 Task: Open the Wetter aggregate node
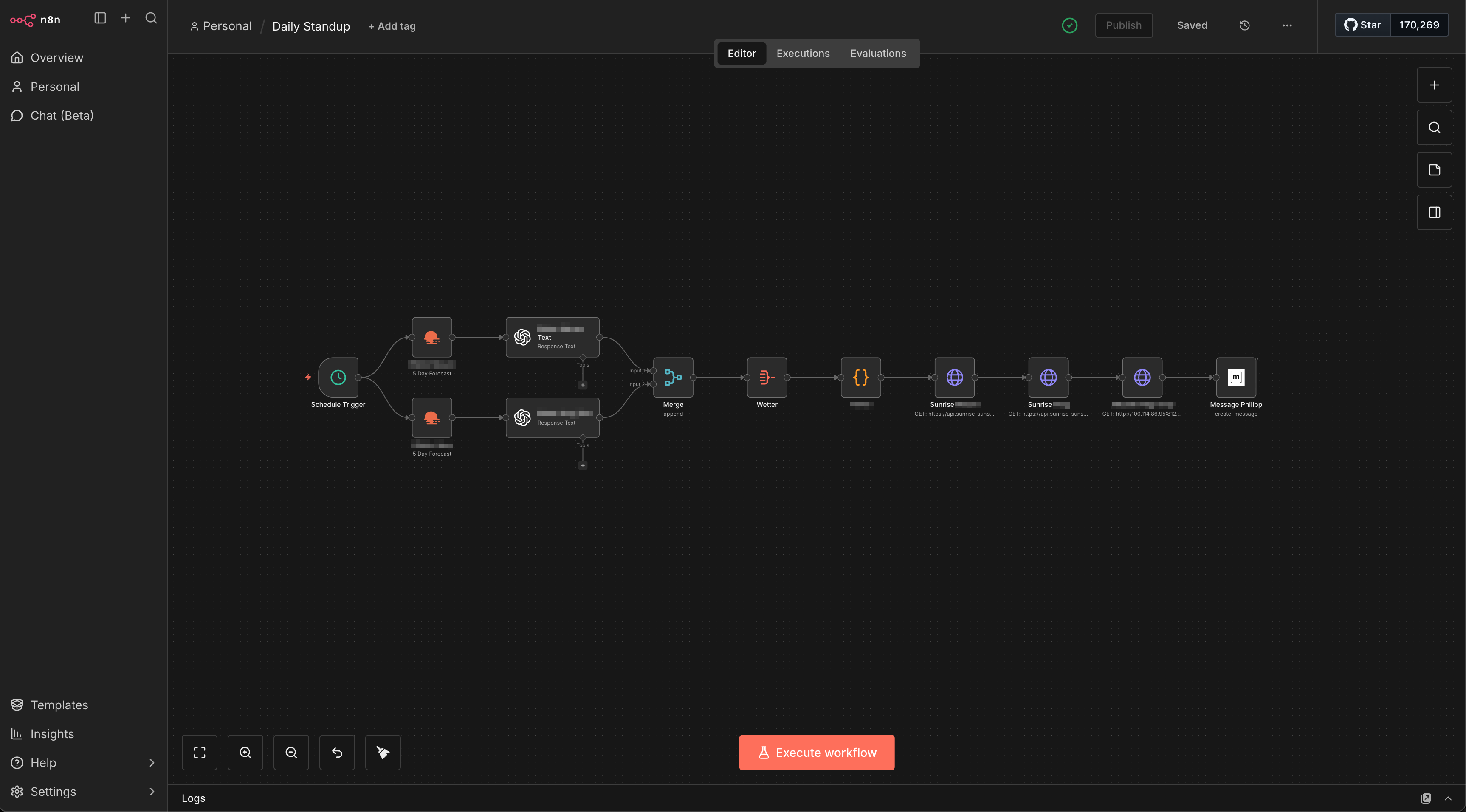pos(767,377)
